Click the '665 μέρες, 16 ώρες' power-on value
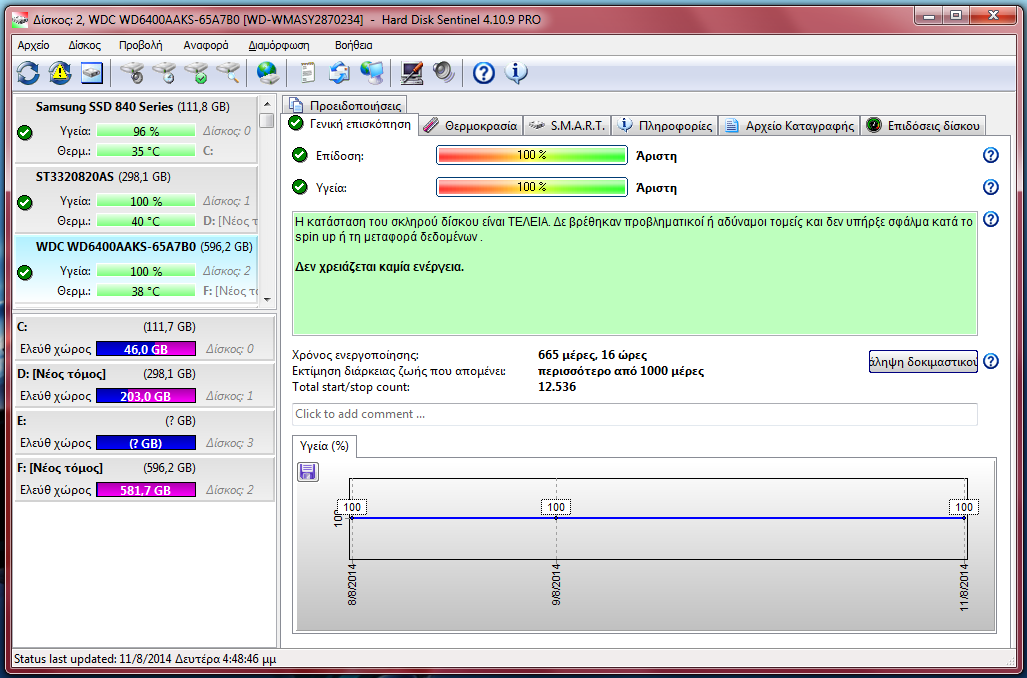1027x678 pixels. pyautogui.click(x=592, y=355)
